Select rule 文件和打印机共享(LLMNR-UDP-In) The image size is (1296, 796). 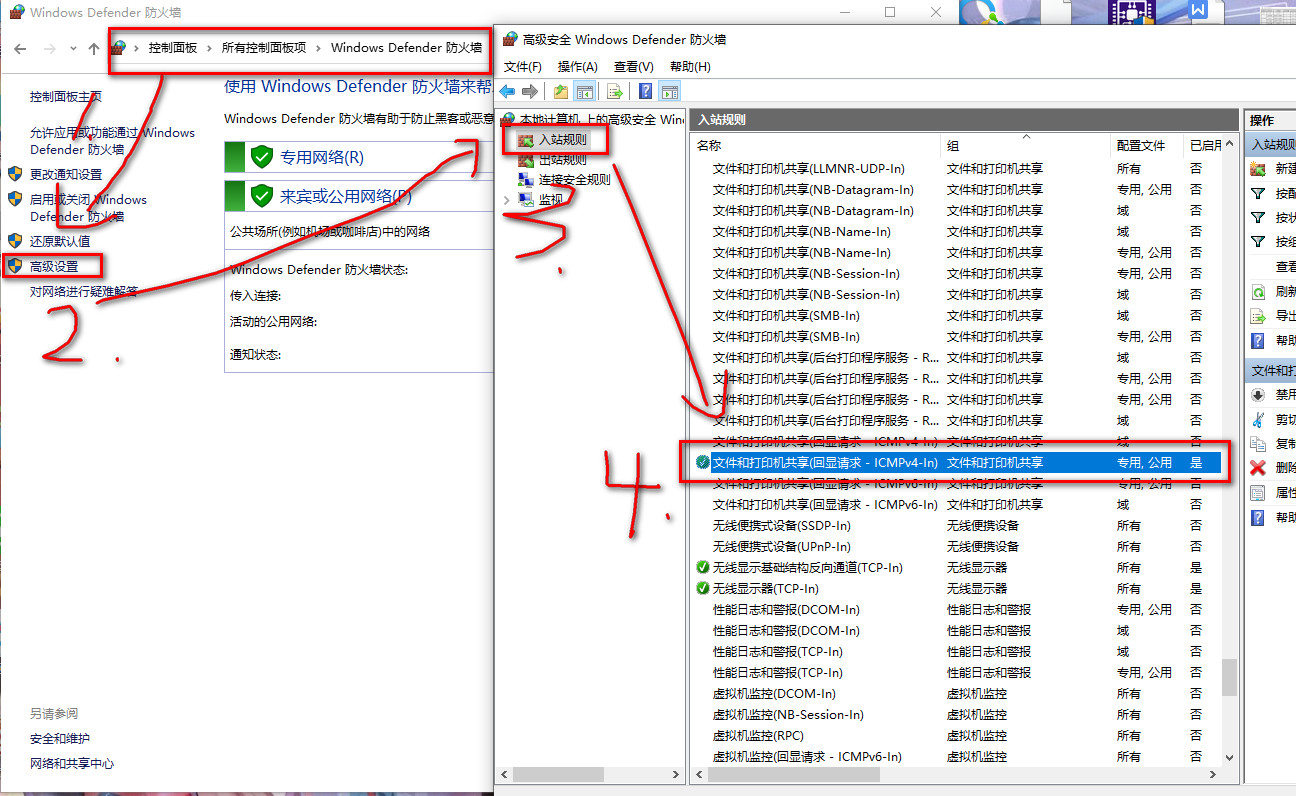coord(809,168)
